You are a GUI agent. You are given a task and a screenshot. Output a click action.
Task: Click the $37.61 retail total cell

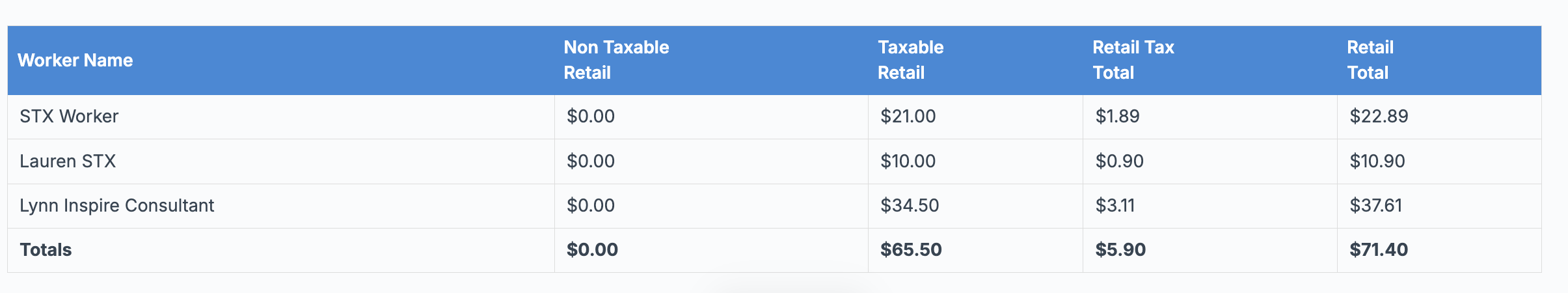click(1375, 206)
